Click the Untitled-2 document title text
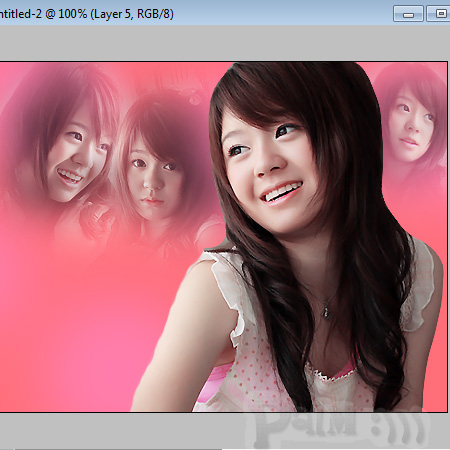This screenshot has height=450, width=450. click(87, 14)
